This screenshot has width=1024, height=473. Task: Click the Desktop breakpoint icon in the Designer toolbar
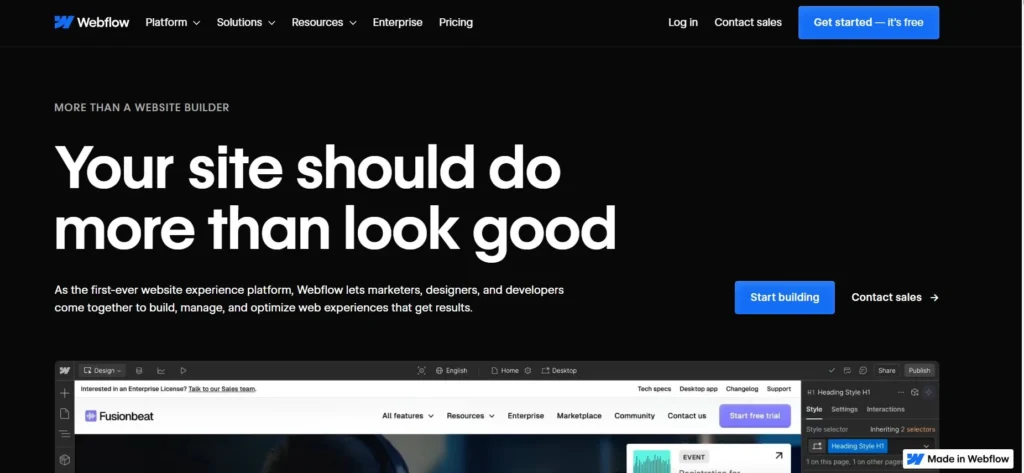coord(545,370)
